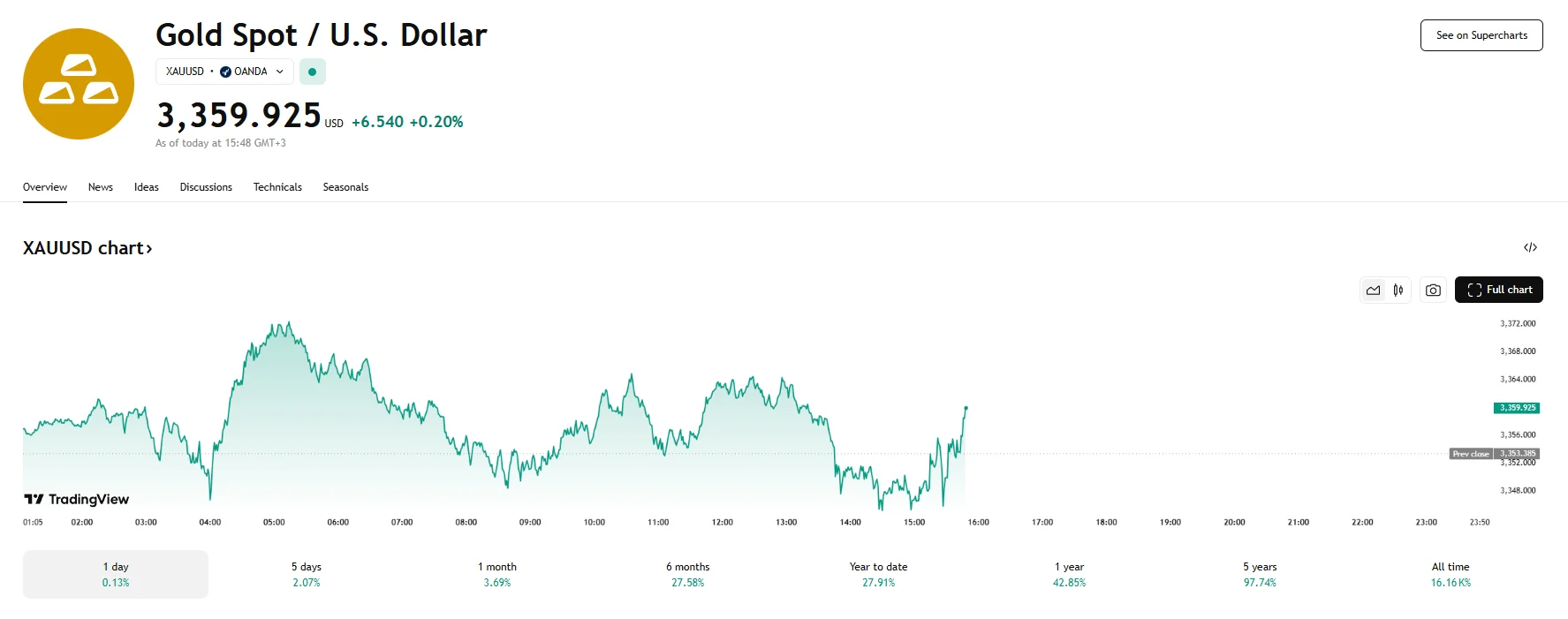The image size is (1568, 619).
Task: Switch to the Technicals tab
Action: point(276,187)
